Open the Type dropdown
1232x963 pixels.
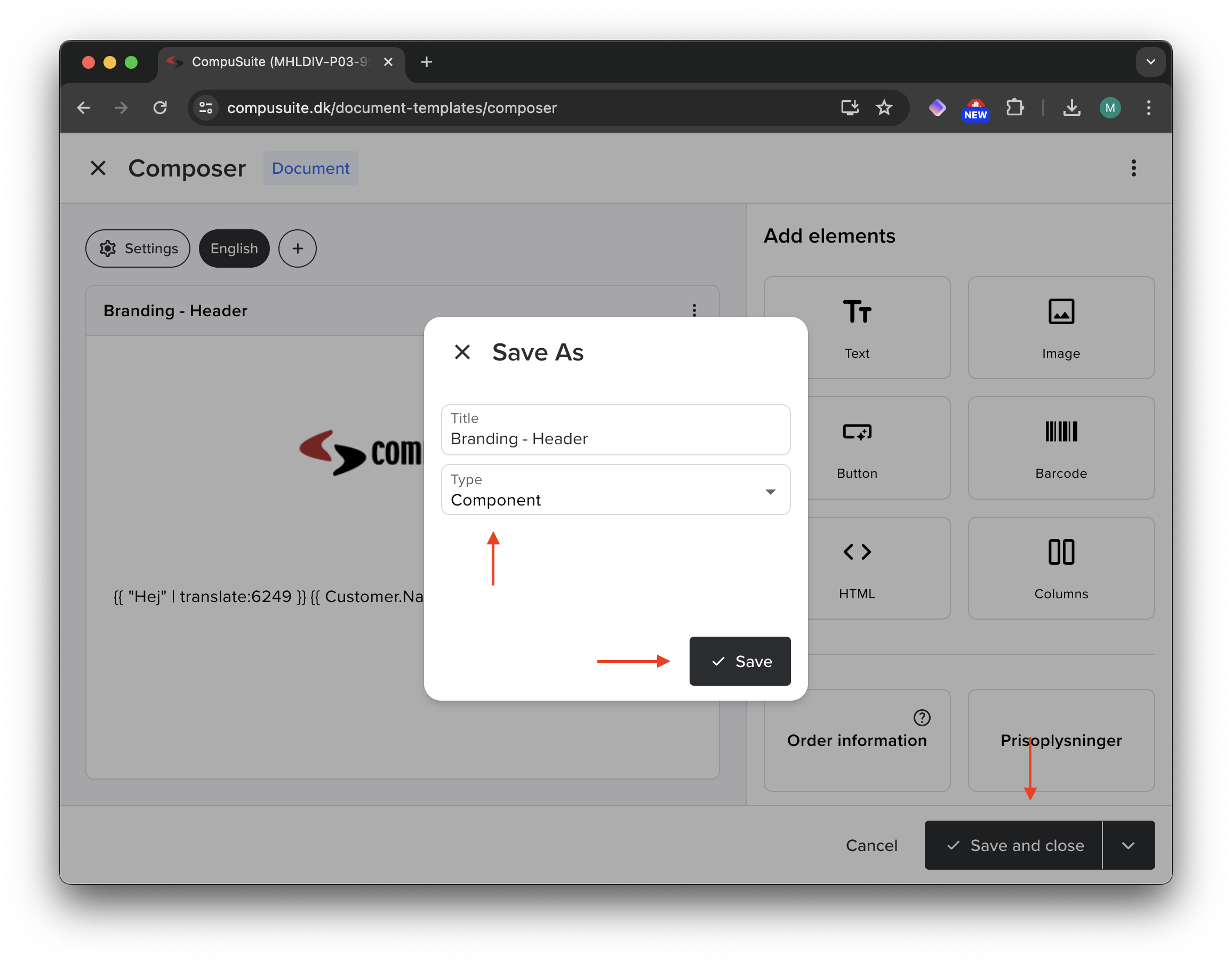(x=615, y=490)
